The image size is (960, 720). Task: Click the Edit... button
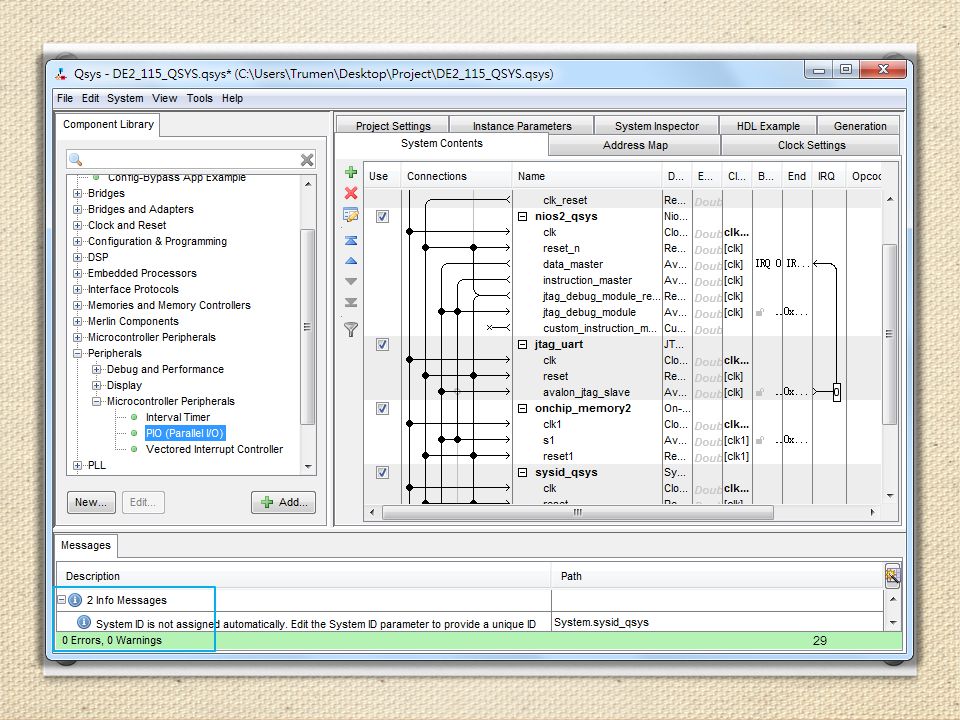(x=143, y=502)
